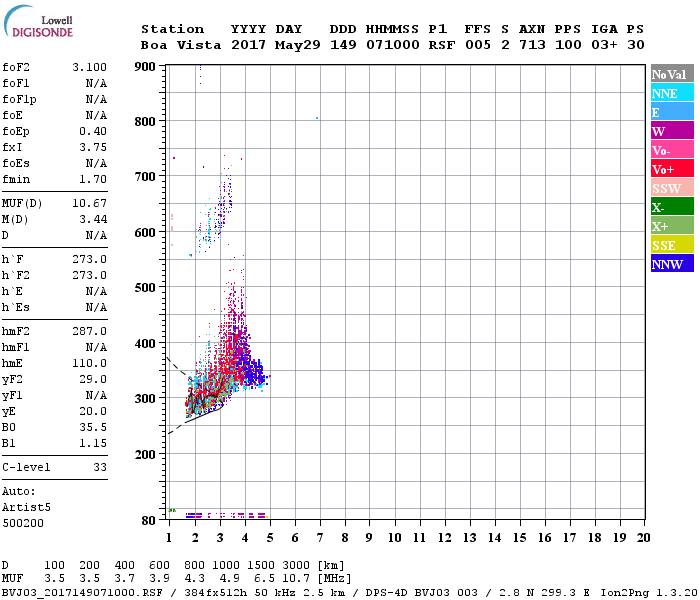Select the SSW light pink legend swatch
This screenshot has width=700, height=600.
[672, 188]
